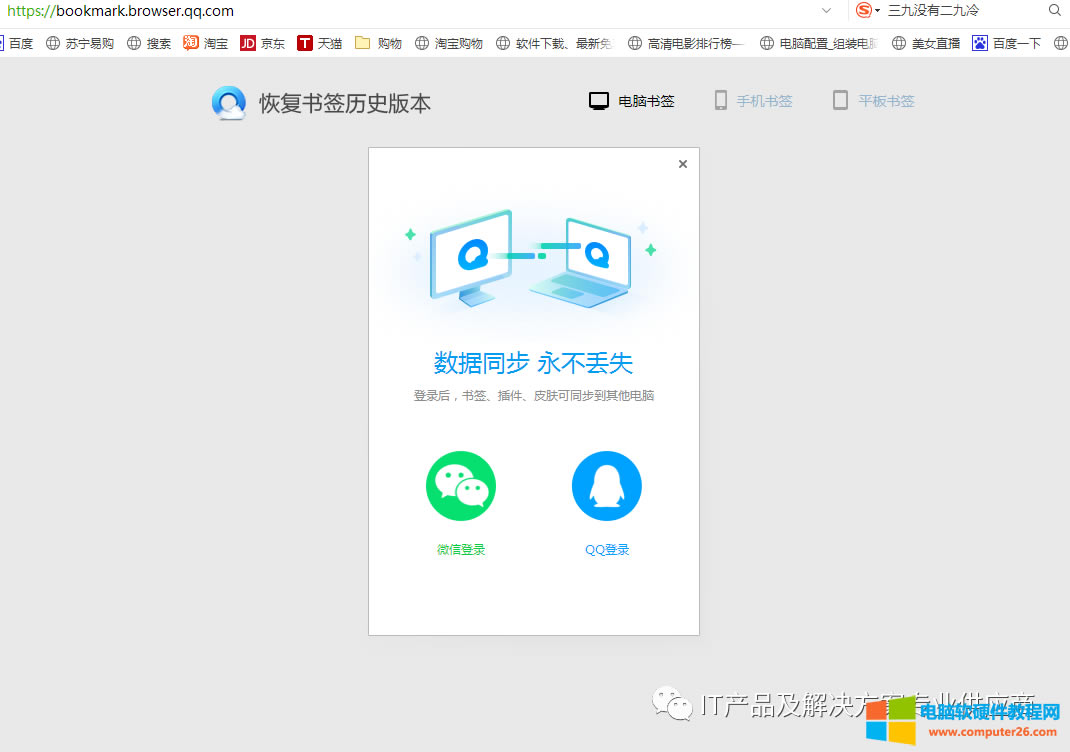
Task: Open the 苏宁易购 bookmark
Action: pyautogui.click(x=80, y=44)
